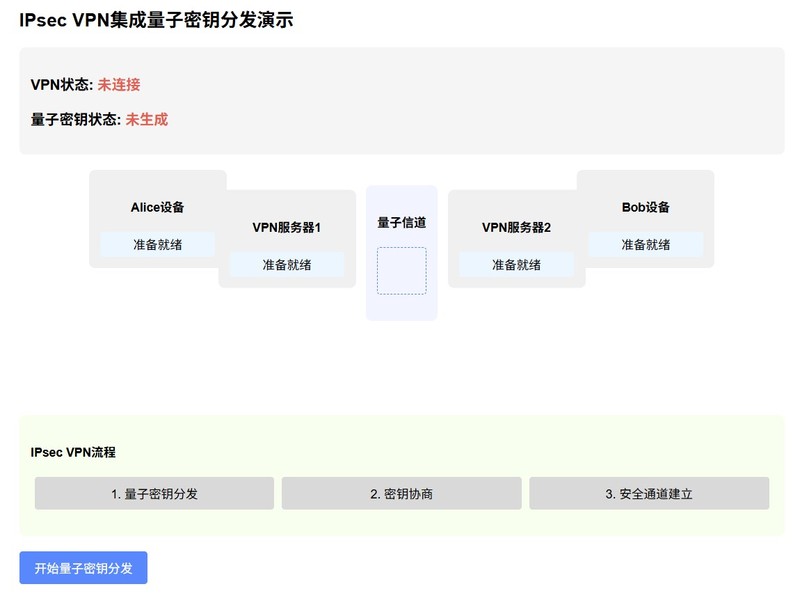Click the 量子密钥状态: label
The image size is (800, 598).
click(x=76, y=119)
